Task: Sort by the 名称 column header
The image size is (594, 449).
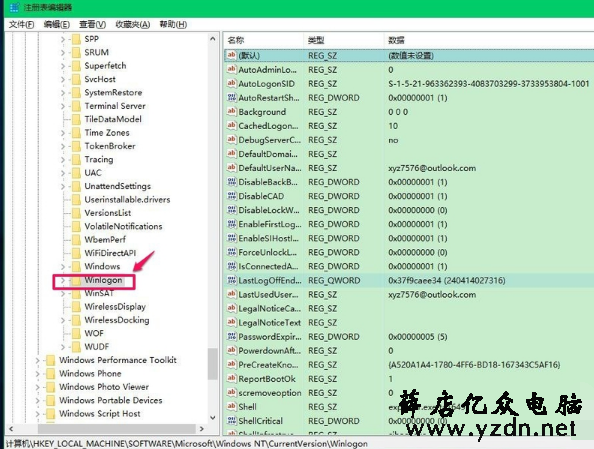Action: coord(264,40)
